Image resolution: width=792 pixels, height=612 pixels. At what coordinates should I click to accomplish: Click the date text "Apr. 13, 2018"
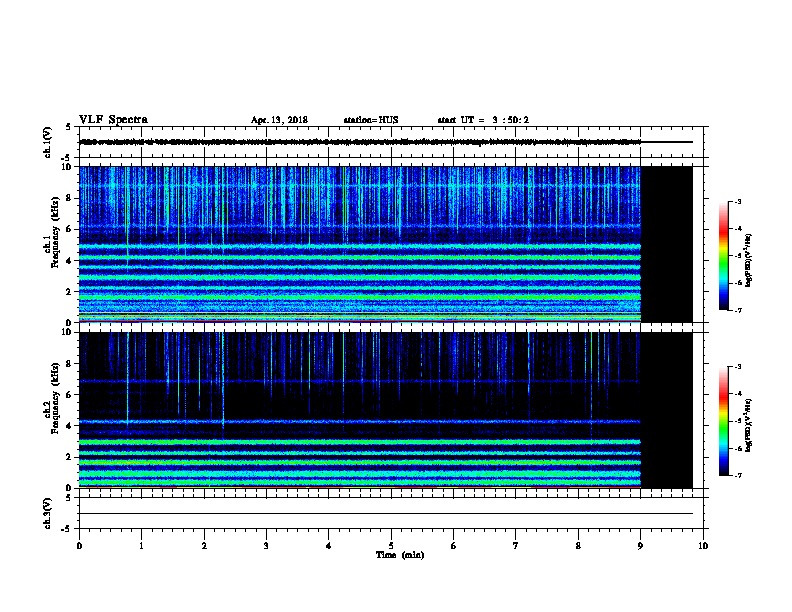point(279,120)
